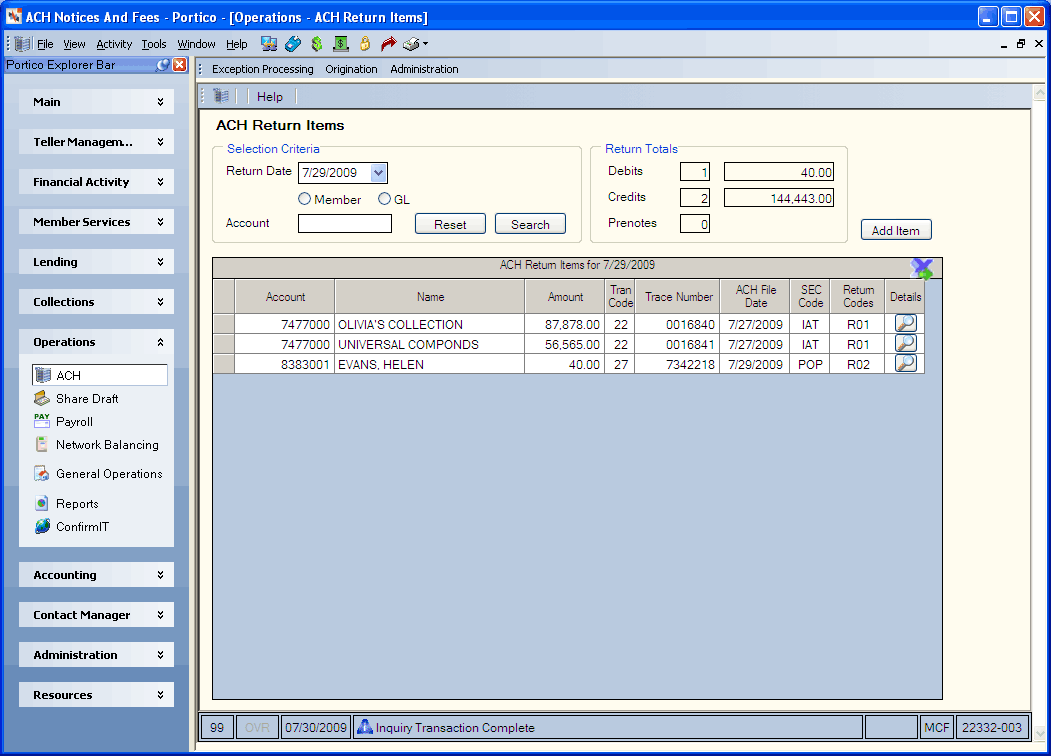Viewport: 1051px width, 756px height.
Task: View details for OLIVIA'S COLLECTION row
Action: [906, 324]
